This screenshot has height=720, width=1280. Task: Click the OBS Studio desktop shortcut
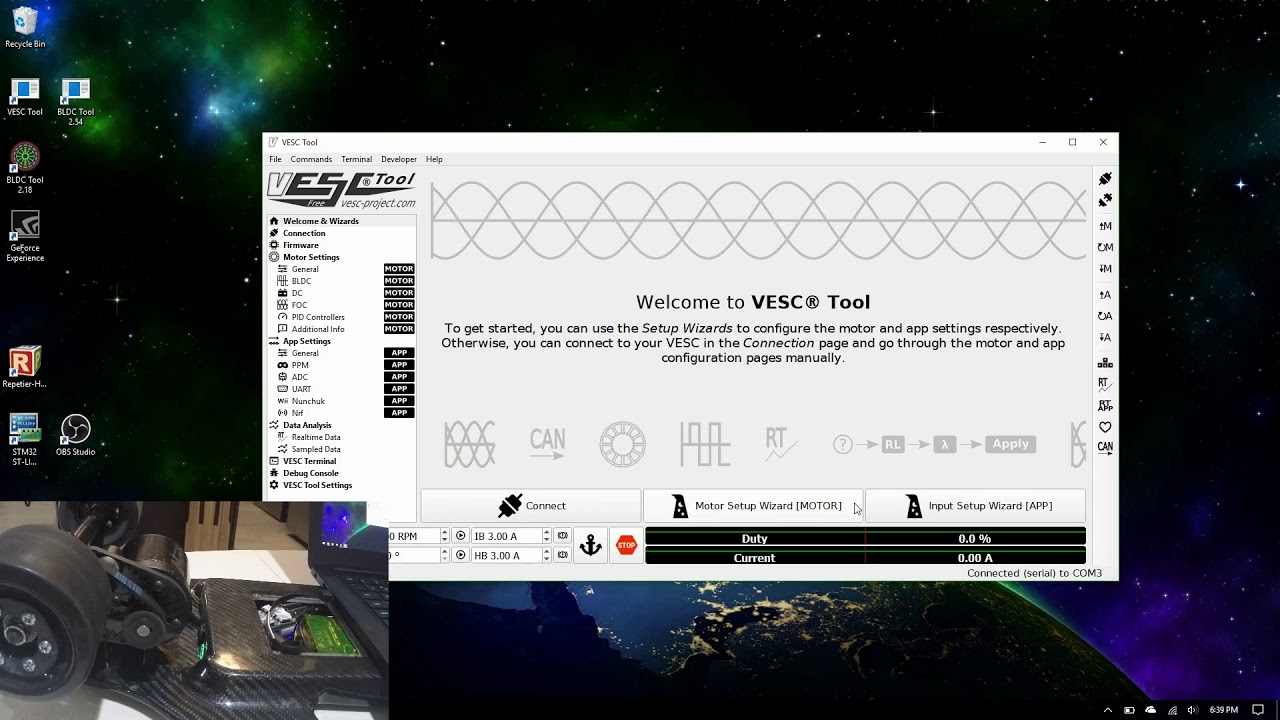coord(75,436)
